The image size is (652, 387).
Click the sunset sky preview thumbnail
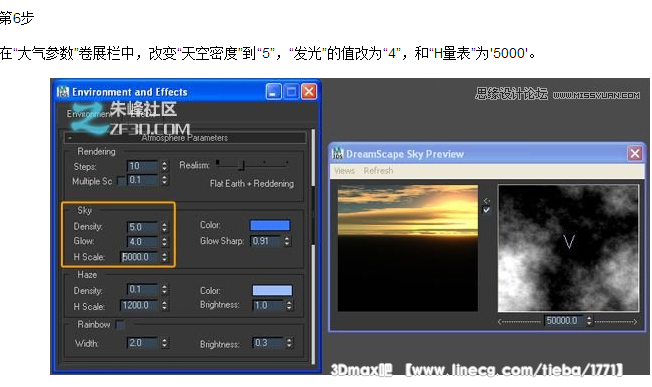(408, 248)
